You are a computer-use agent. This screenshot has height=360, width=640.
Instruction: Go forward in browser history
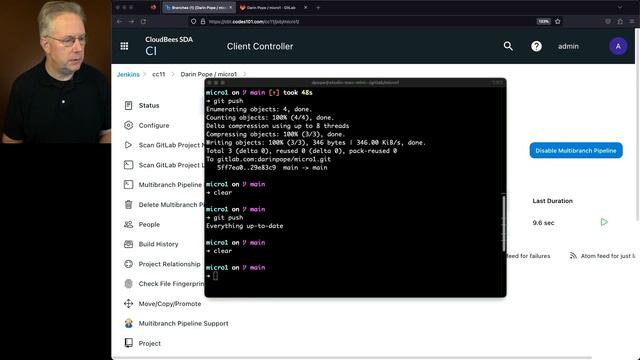pos(131,21)
